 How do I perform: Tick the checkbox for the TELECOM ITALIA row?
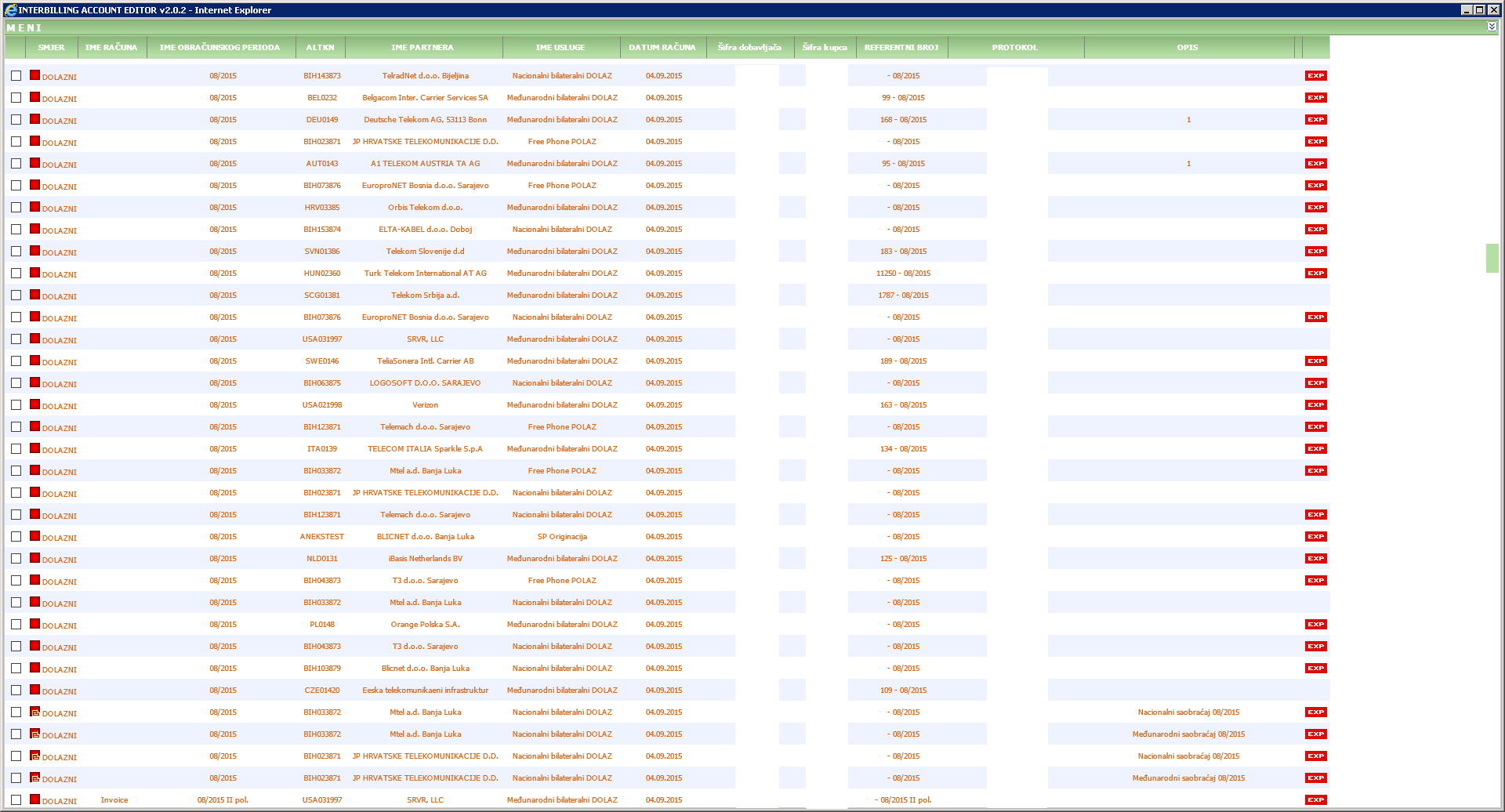coord(16,449)
